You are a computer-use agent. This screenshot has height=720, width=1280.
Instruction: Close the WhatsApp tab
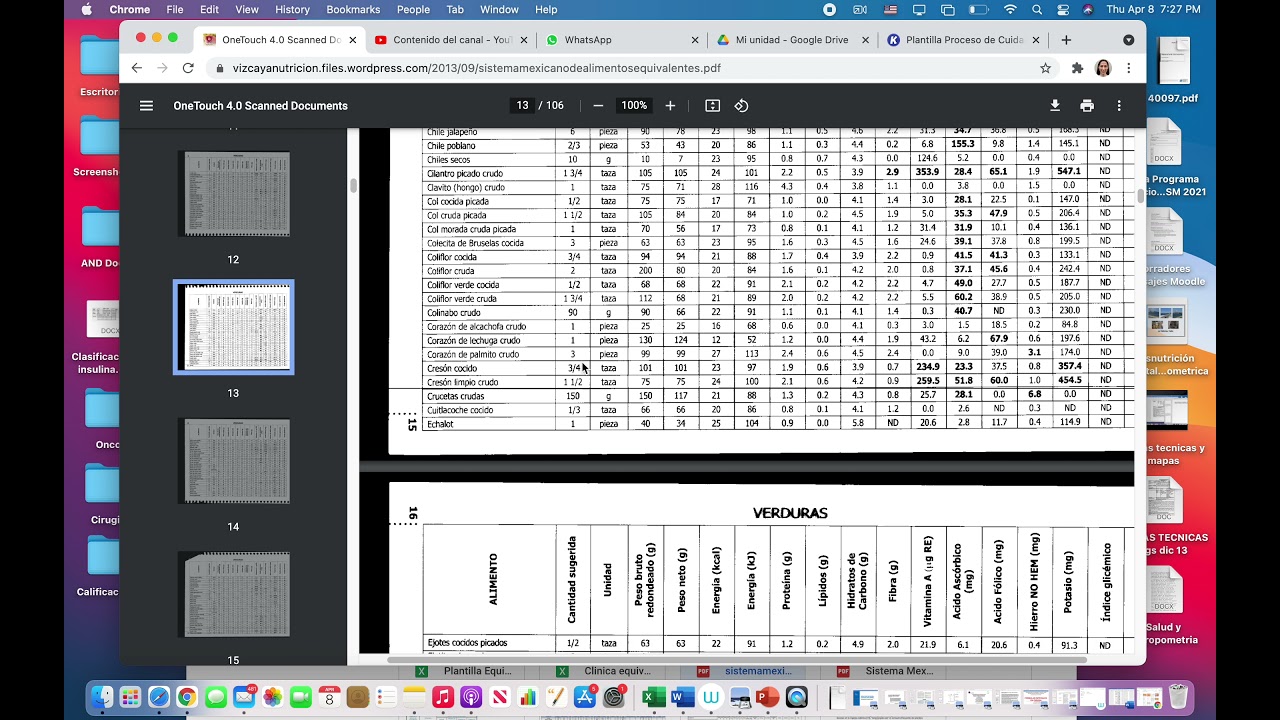coord(695,40)
